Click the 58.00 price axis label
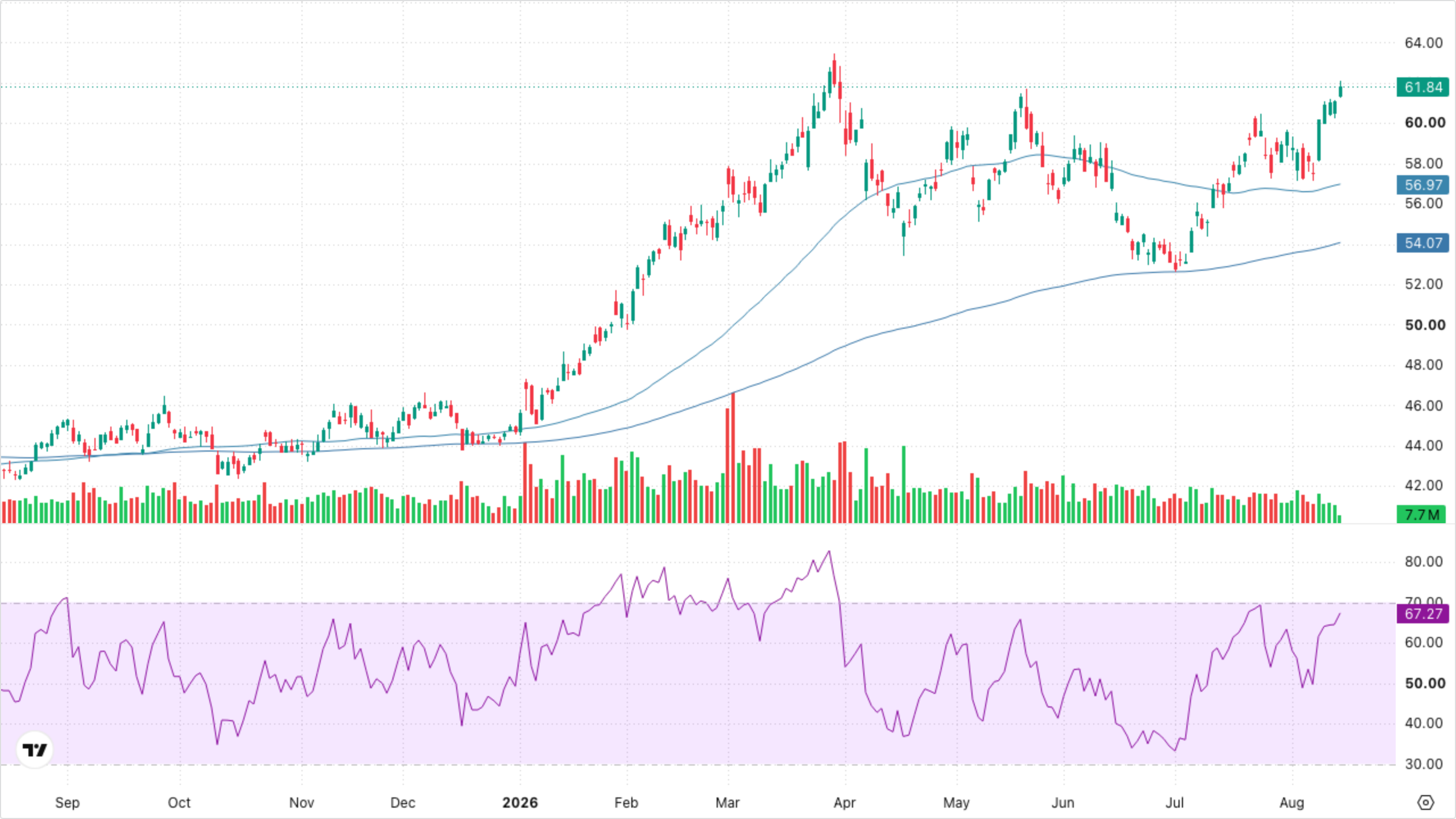Screen dimensions: 1456x819 (1424, 164)
